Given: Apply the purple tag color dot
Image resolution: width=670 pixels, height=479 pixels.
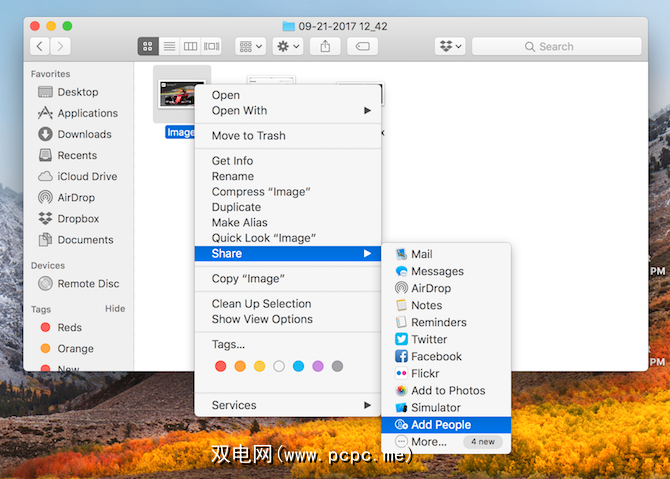Looking at the screenshot, I should pyautogui.click(x=318, y=366).
